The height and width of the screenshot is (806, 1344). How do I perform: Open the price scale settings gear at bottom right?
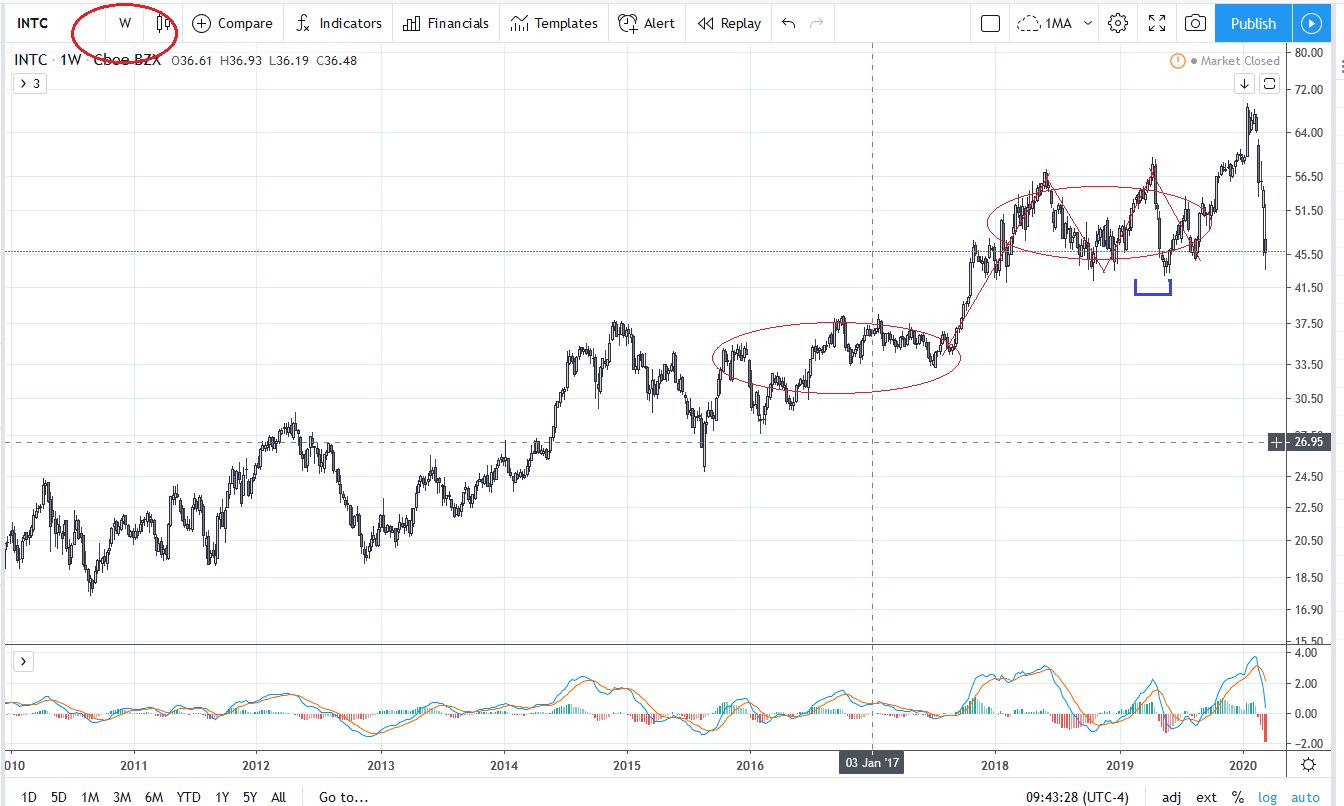click(1308, 765)
